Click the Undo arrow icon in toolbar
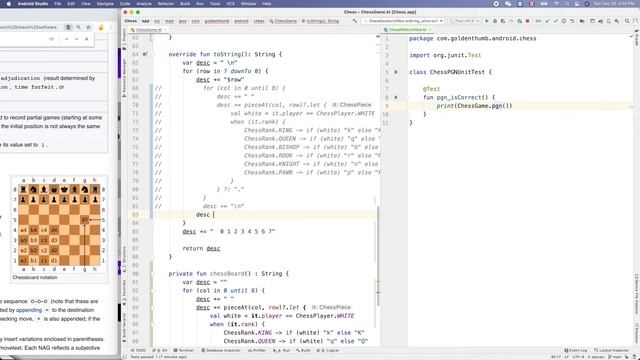This screenshot has height=360, width=640. coord(572,21)
